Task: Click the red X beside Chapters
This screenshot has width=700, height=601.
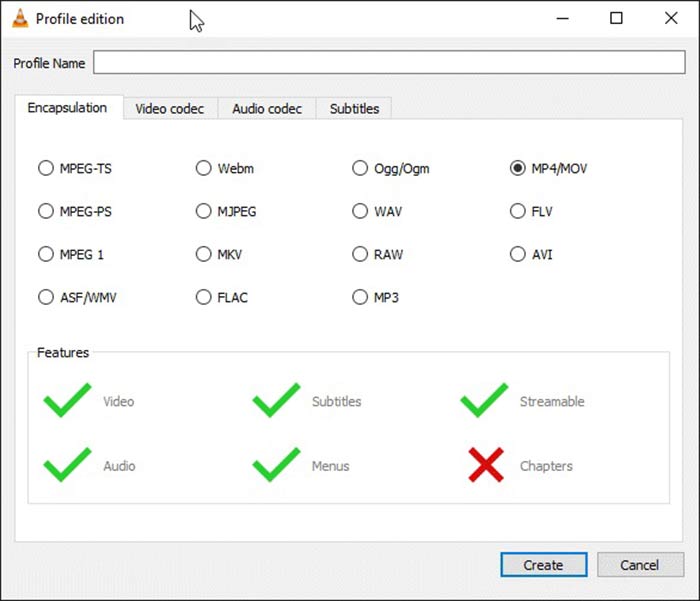Action: (x=486, y=465)
